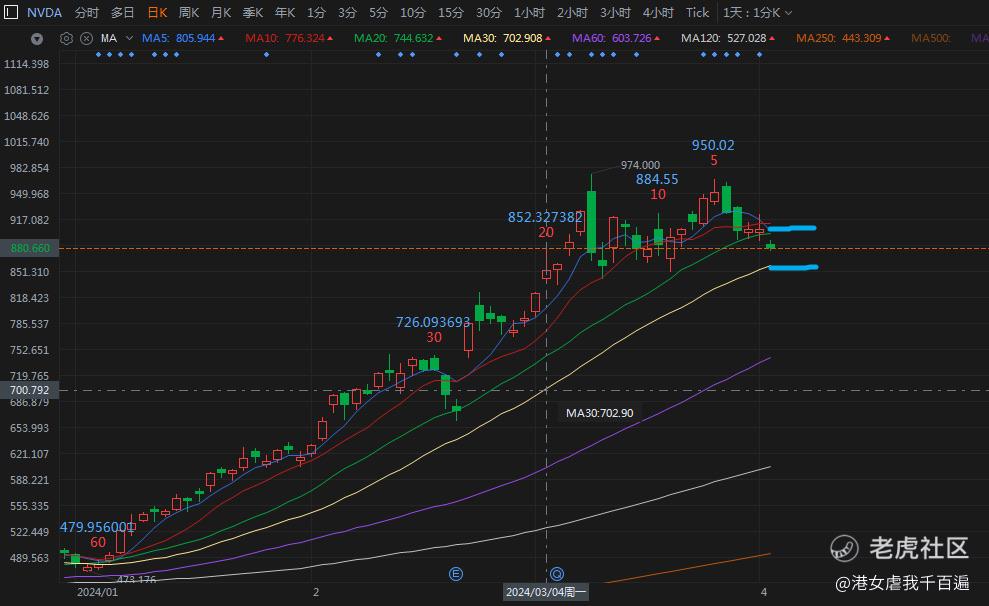Select the 年K yearly chart tab
The image size is (989, 606).
(x=285, y=13)
